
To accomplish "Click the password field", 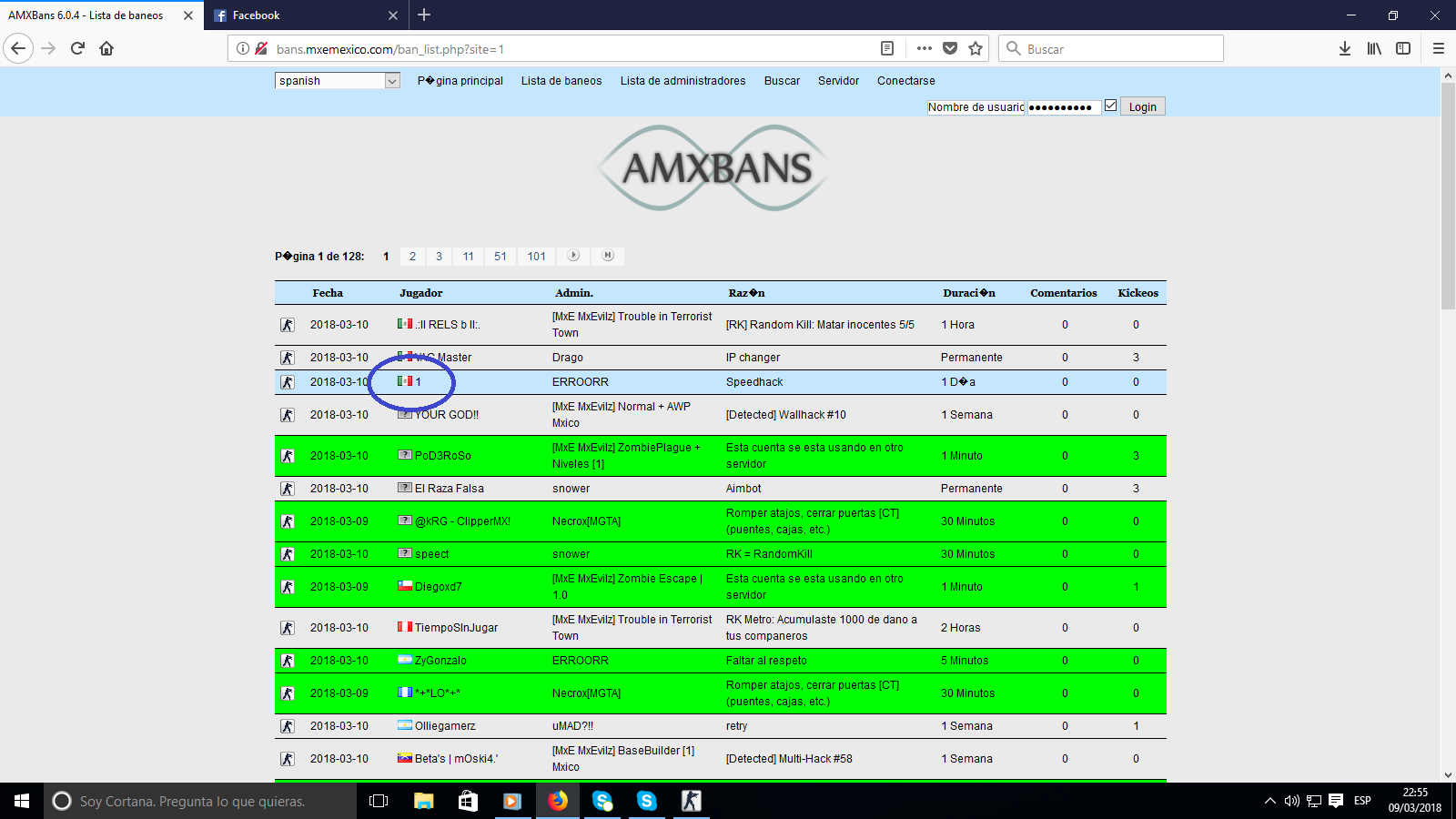I will 1064,106.
